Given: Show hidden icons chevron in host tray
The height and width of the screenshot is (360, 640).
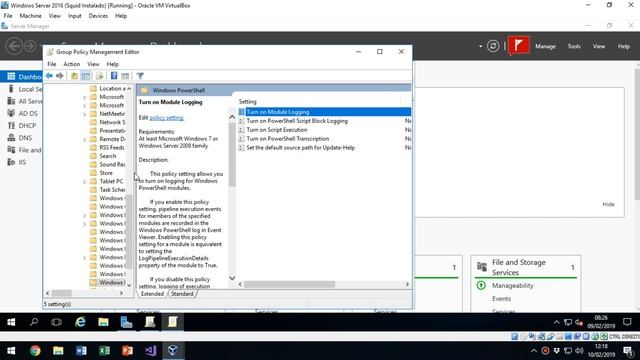Looking at the screenshot, I should pos(534,351).
